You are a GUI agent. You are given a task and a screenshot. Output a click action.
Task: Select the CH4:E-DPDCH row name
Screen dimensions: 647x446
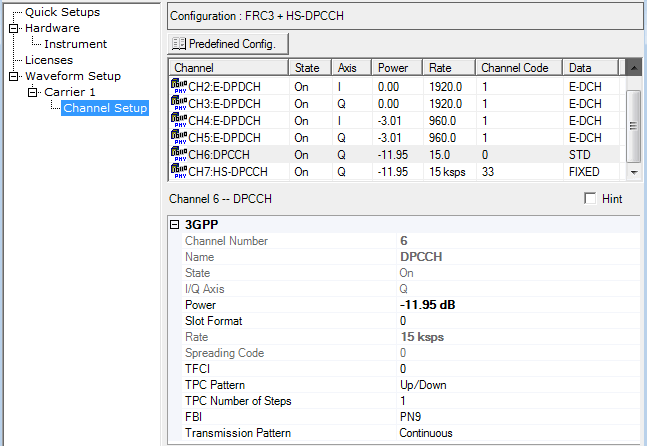click(224, 120)
